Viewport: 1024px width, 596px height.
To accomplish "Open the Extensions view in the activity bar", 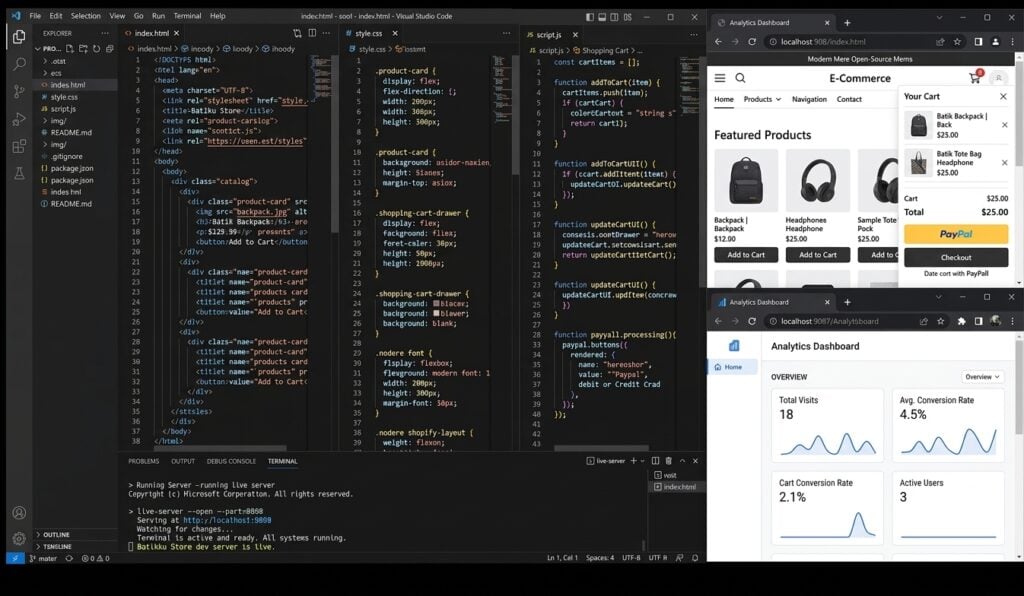I will point(19,146).
